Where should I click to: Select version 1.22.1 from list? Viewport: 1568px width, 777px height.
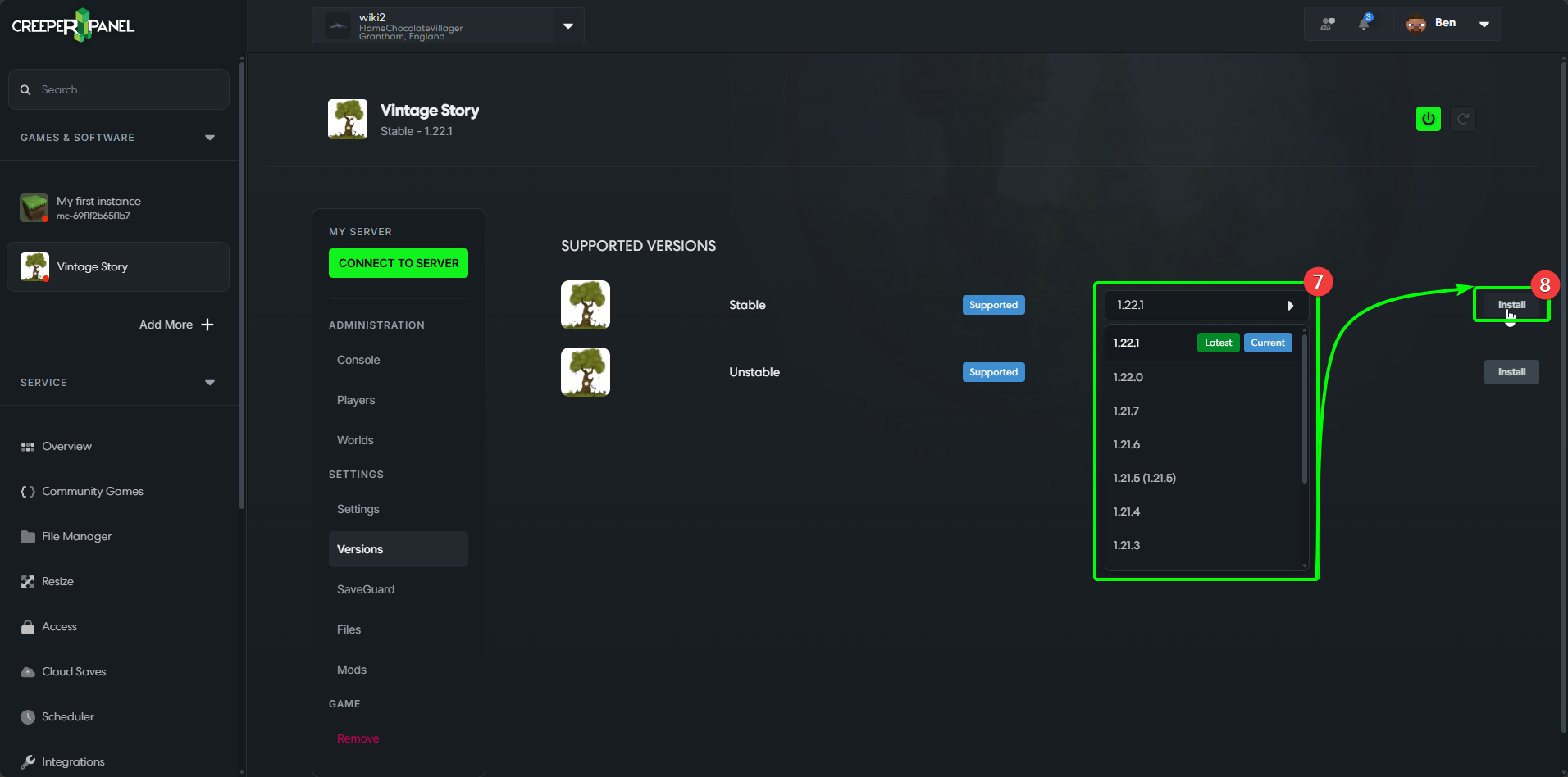pos(1203,343)
